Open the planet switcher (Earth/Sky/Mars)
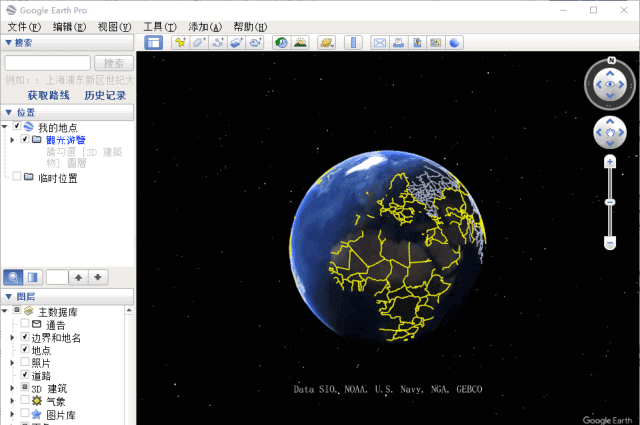Image resolution: width=640 pixels, height=425 pixels. click(327, 42)
